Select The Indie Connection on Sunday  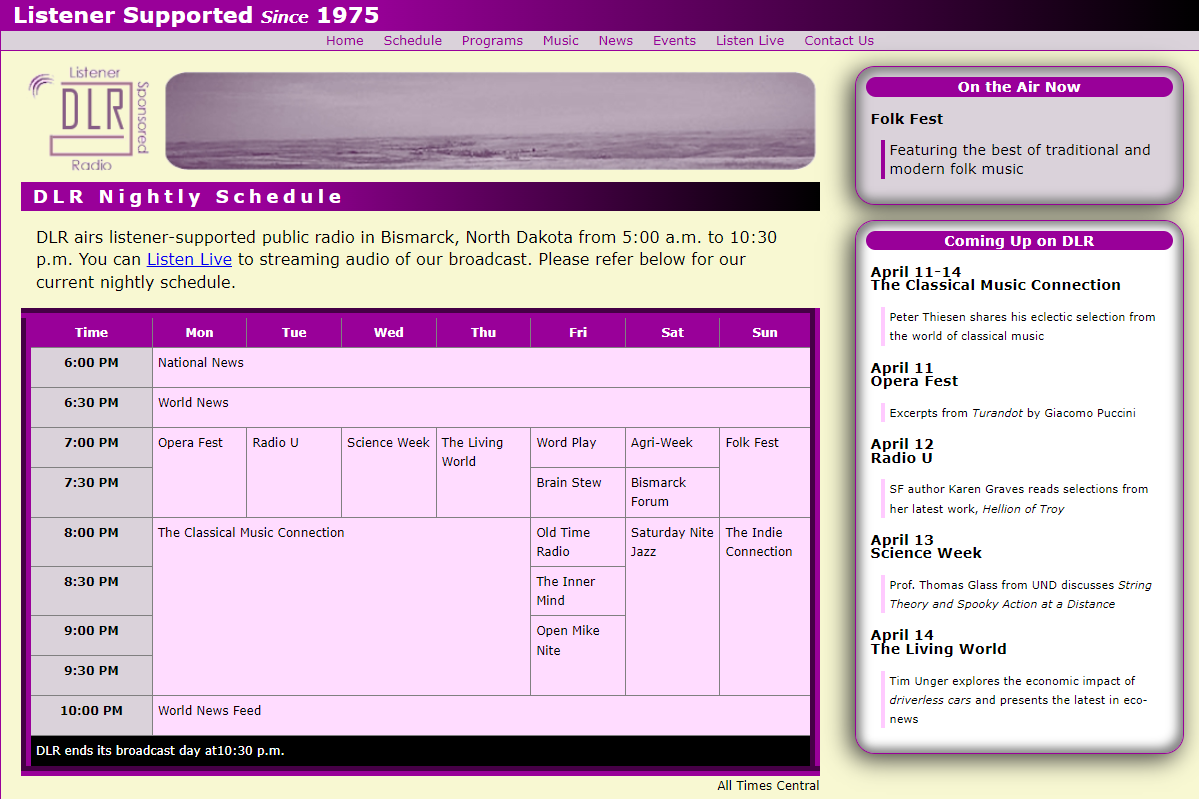[758, 542]
